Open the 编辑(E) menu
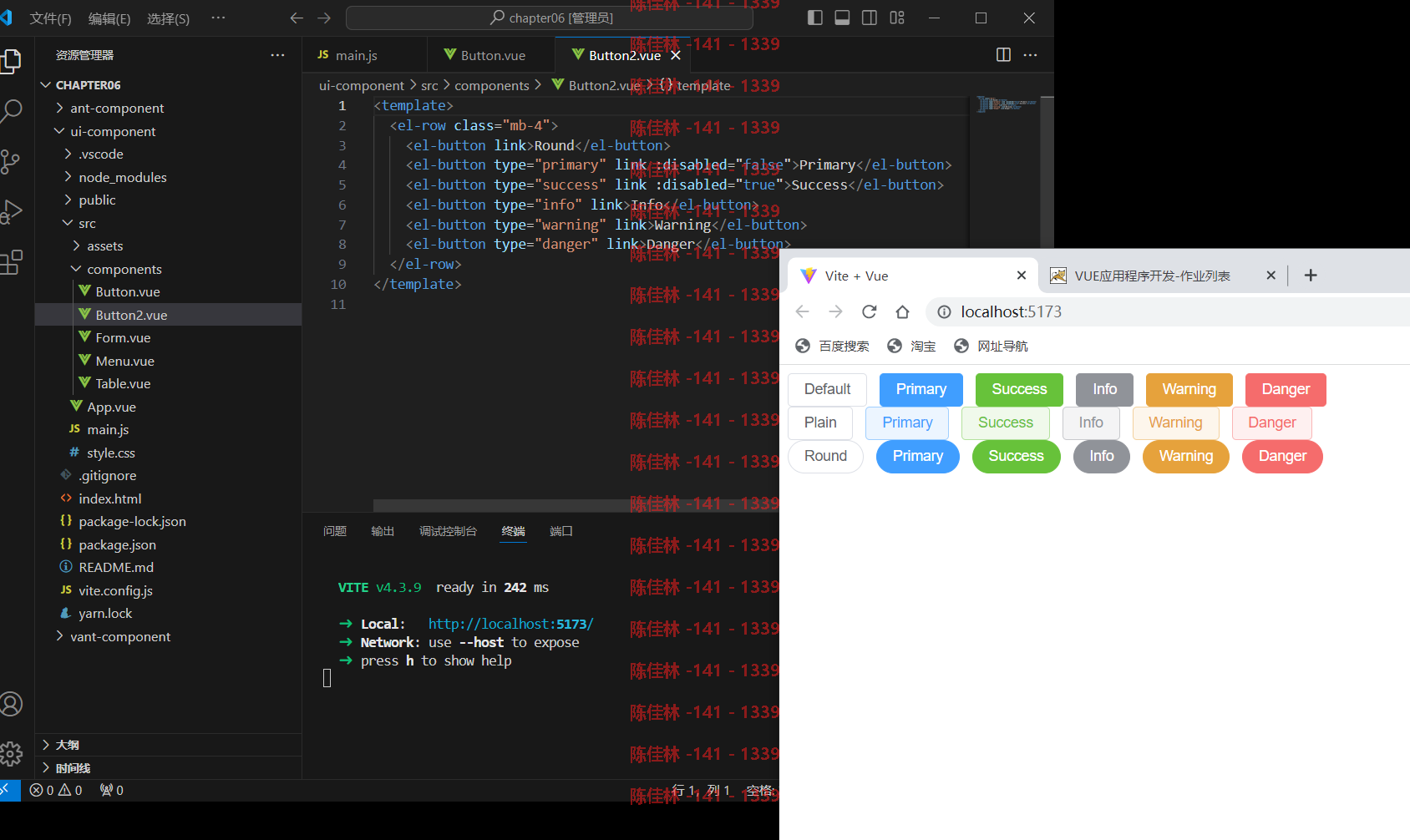The height and width of the screenshot is (840, 1410). point(109,18)
